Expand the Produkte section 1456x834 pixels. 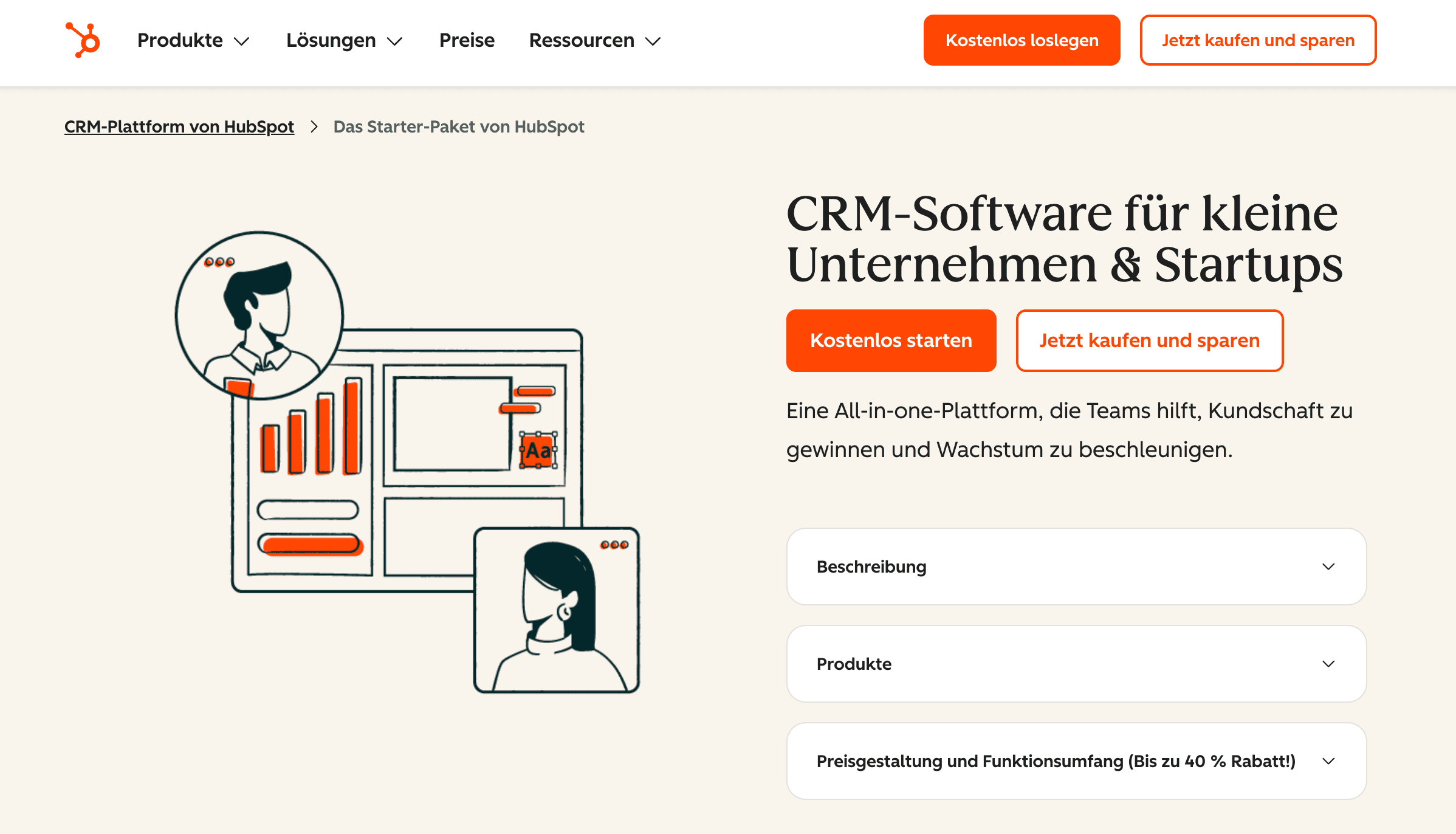[1076, 664]
